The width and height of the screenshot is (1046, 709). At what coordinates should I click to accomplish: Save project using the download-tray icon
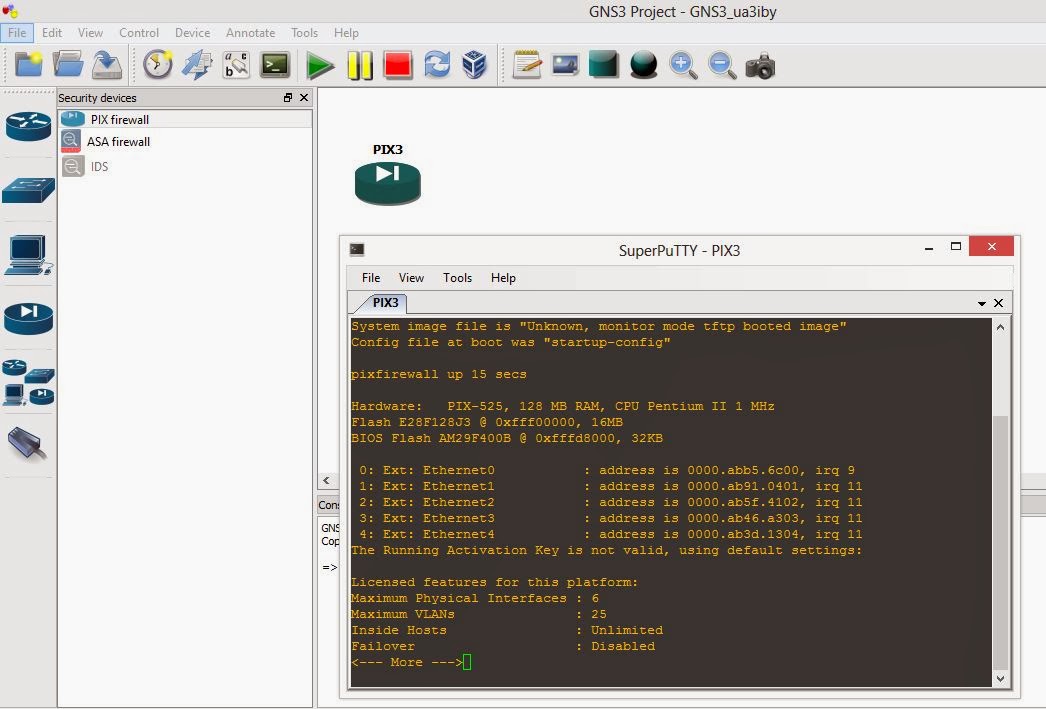(107, 65)
